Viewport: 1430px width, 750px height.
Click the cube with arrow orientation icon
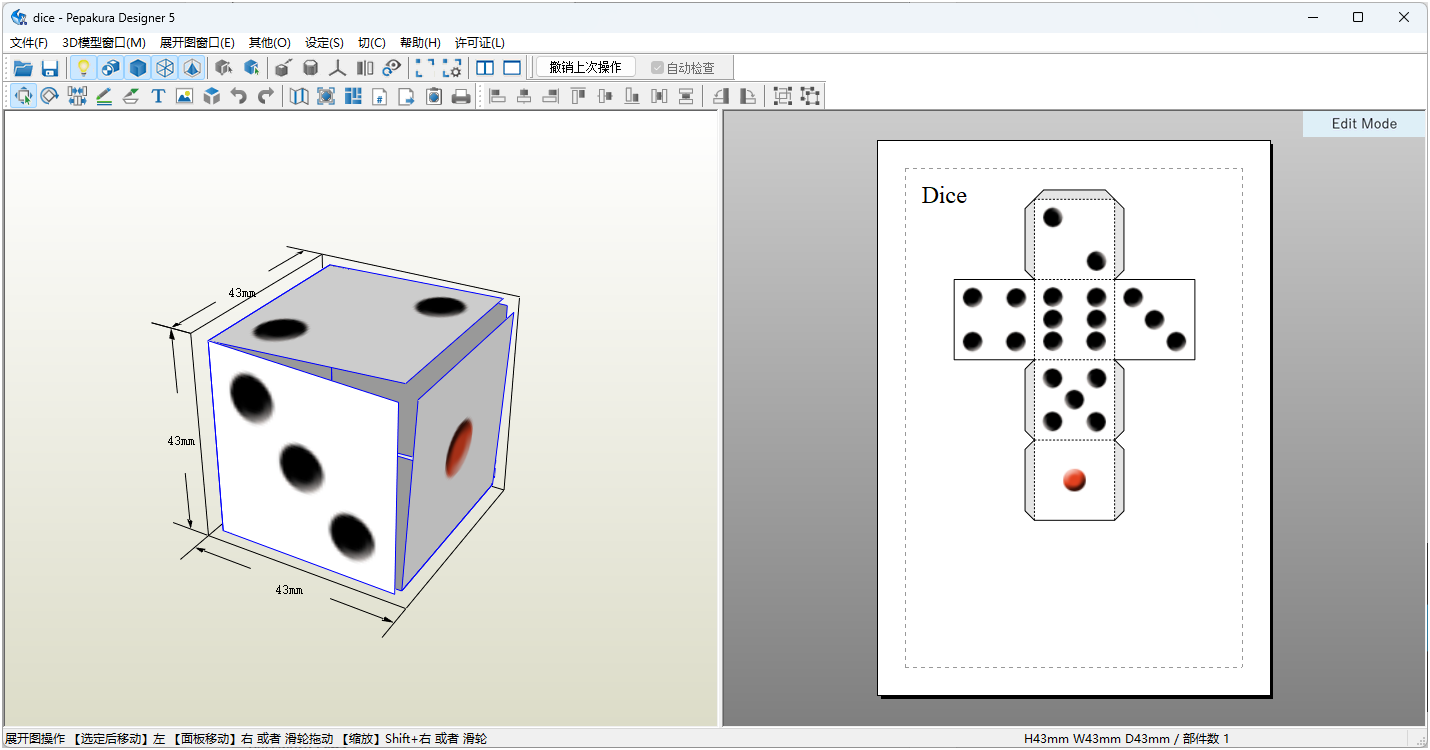pos(284,68)
